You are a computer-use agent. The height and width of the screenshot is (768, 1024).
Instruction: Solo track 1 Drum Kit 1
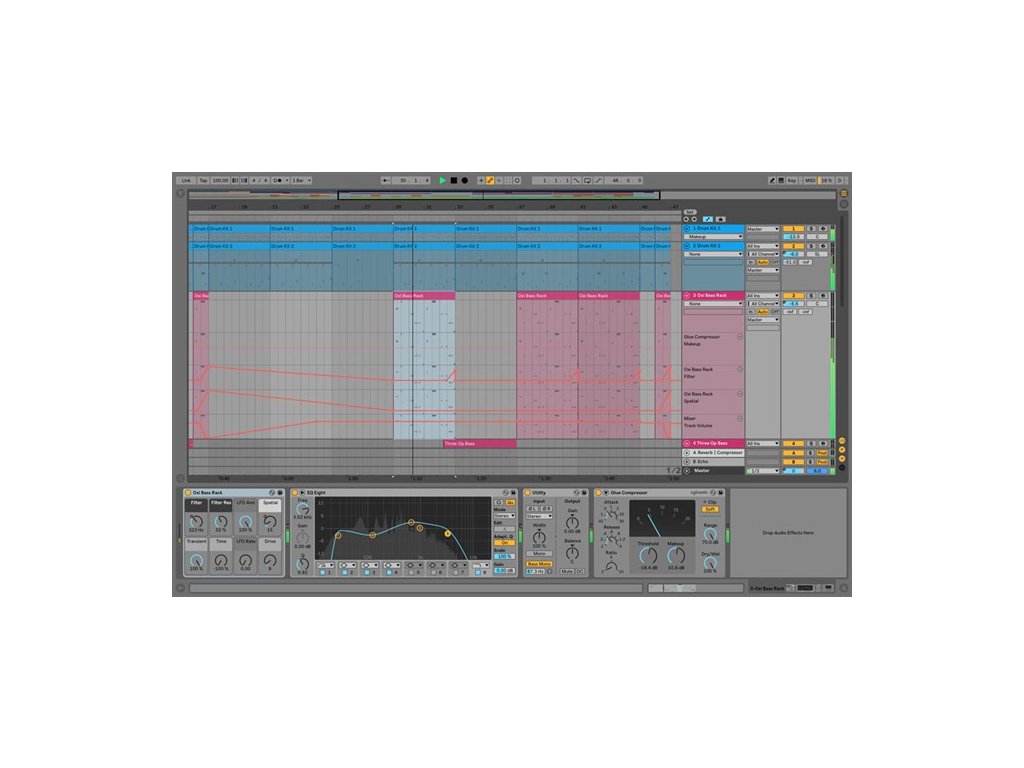(x=811, y=229)
